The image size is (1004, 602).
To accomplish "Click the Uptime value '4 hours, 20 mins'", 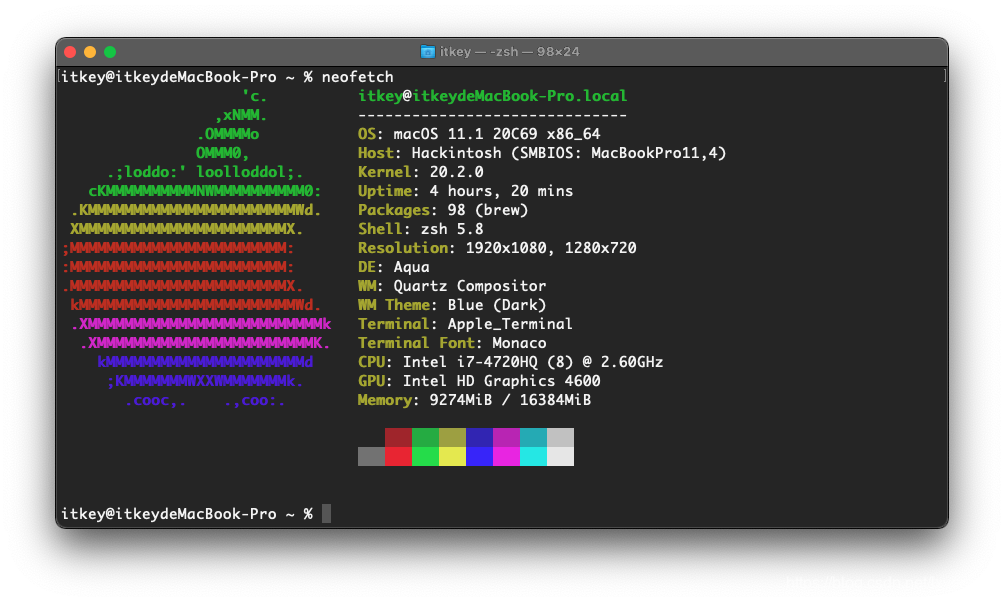I will [x=501, y=191].
